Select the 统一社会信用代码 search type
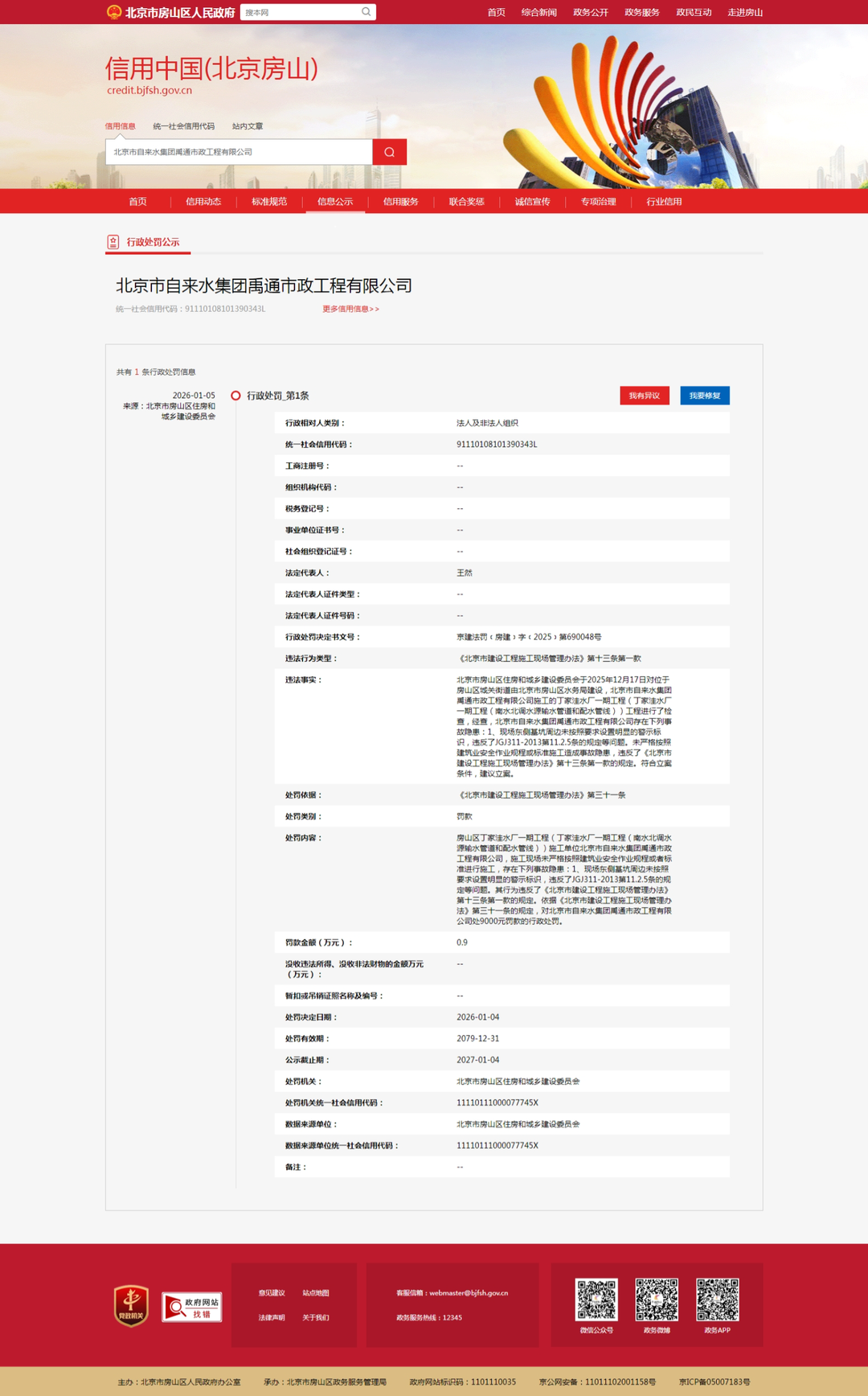 click(x=183, y=126)
